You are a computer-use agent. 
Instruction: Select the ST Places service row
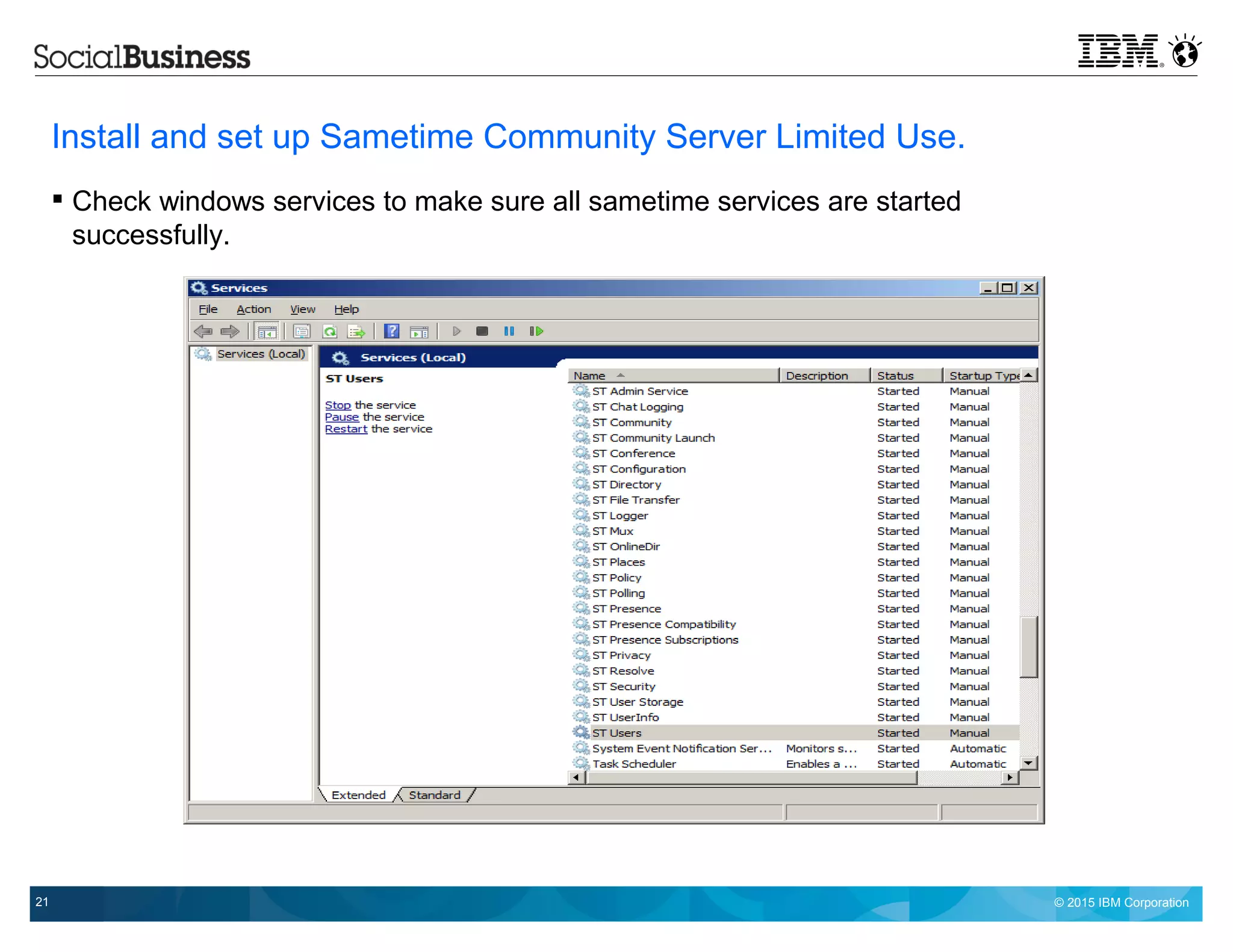click(x=794, y=562)
